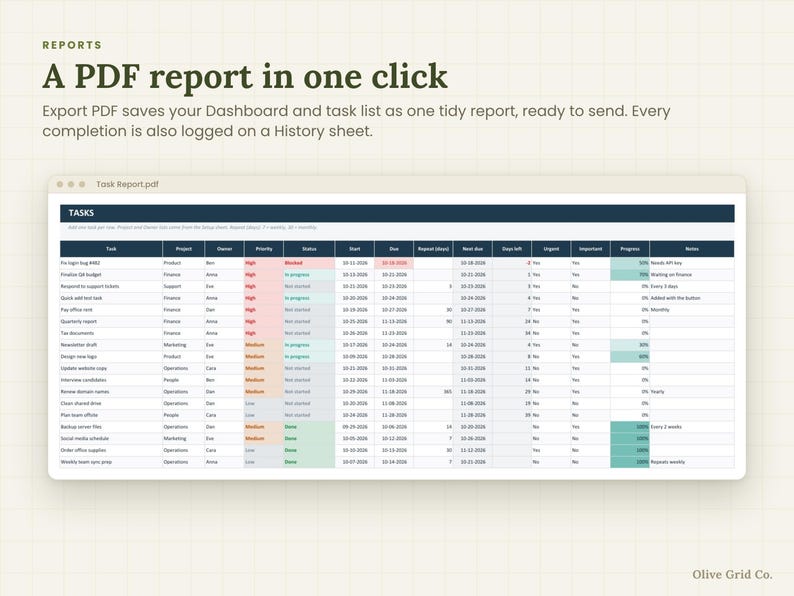Select the Due column header
Image resolution: width=794 pixels, height=596 pixels.
tap(394, 249)
